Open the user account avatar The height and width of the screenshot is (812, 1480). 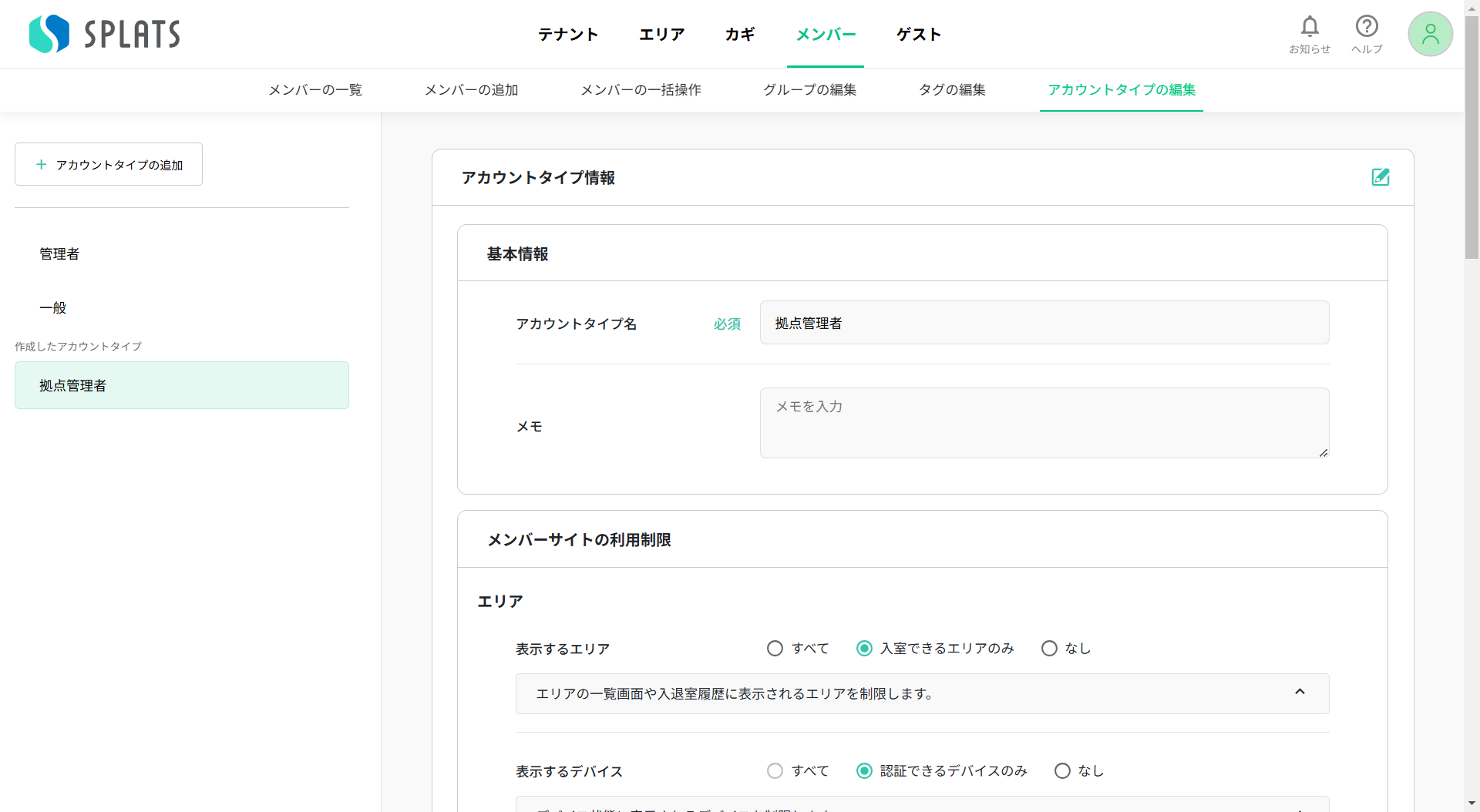click(1430, 33)
